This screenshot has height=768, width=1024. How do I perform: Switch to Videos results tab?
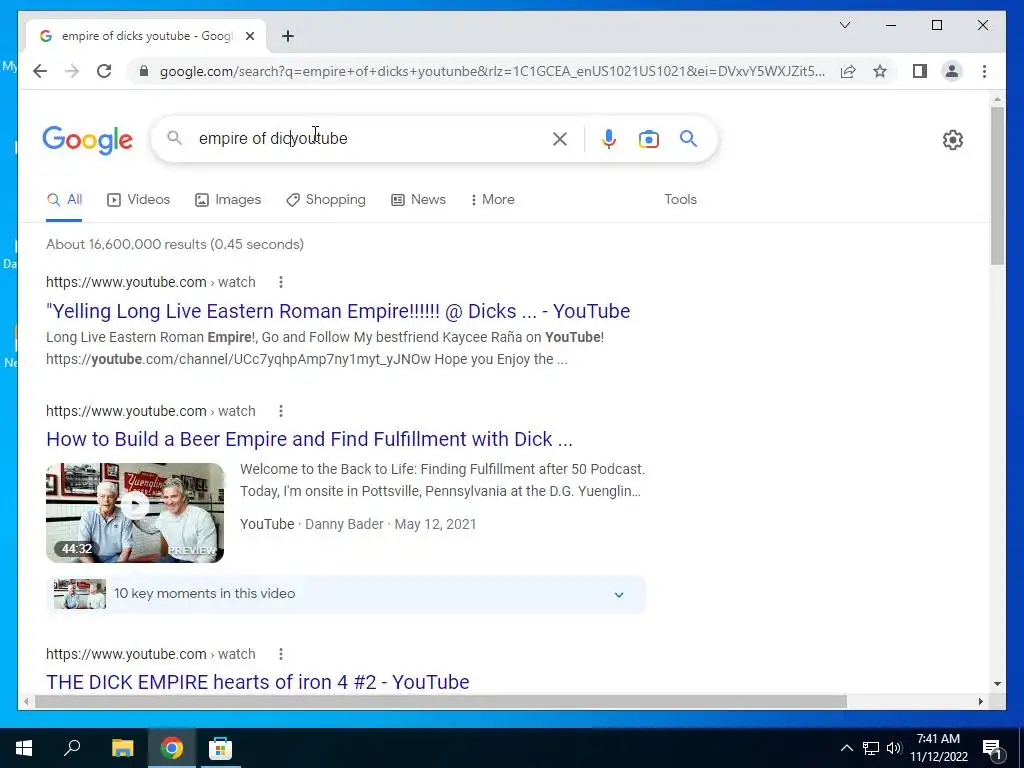138,200
